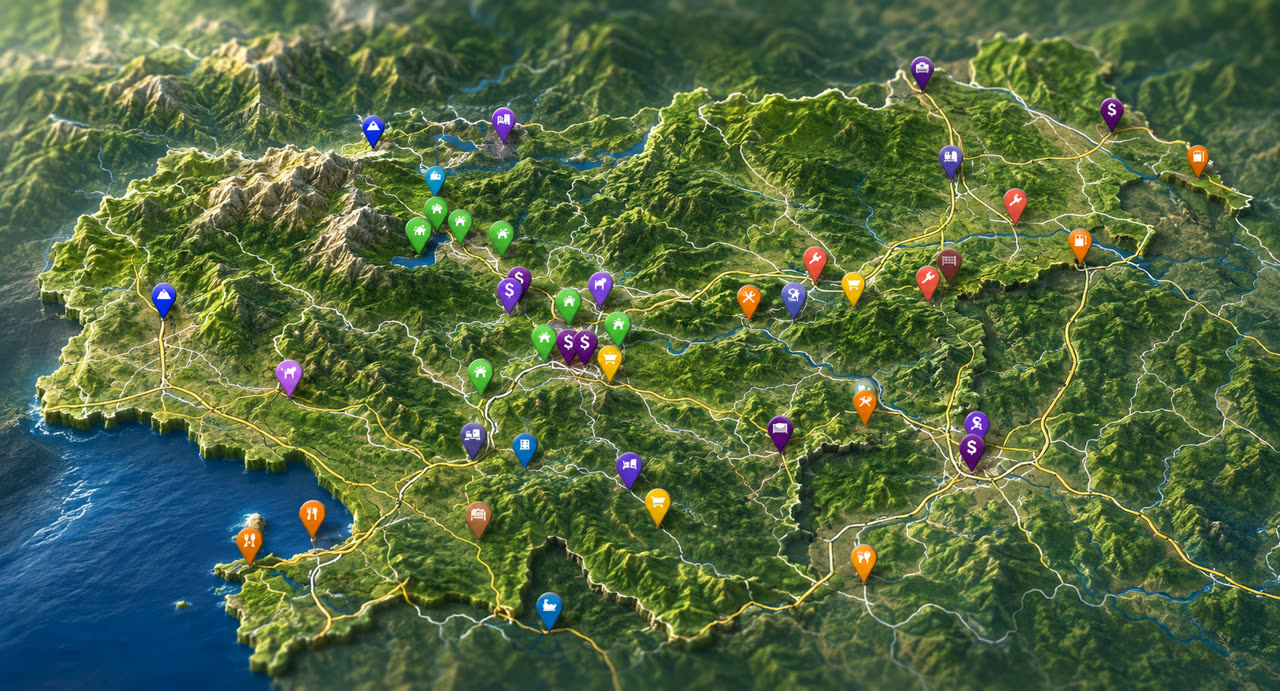Click the purple bed lodging pin
Image resolution: width=1280 pixels, height=691 pixels.
click(628, 469)
